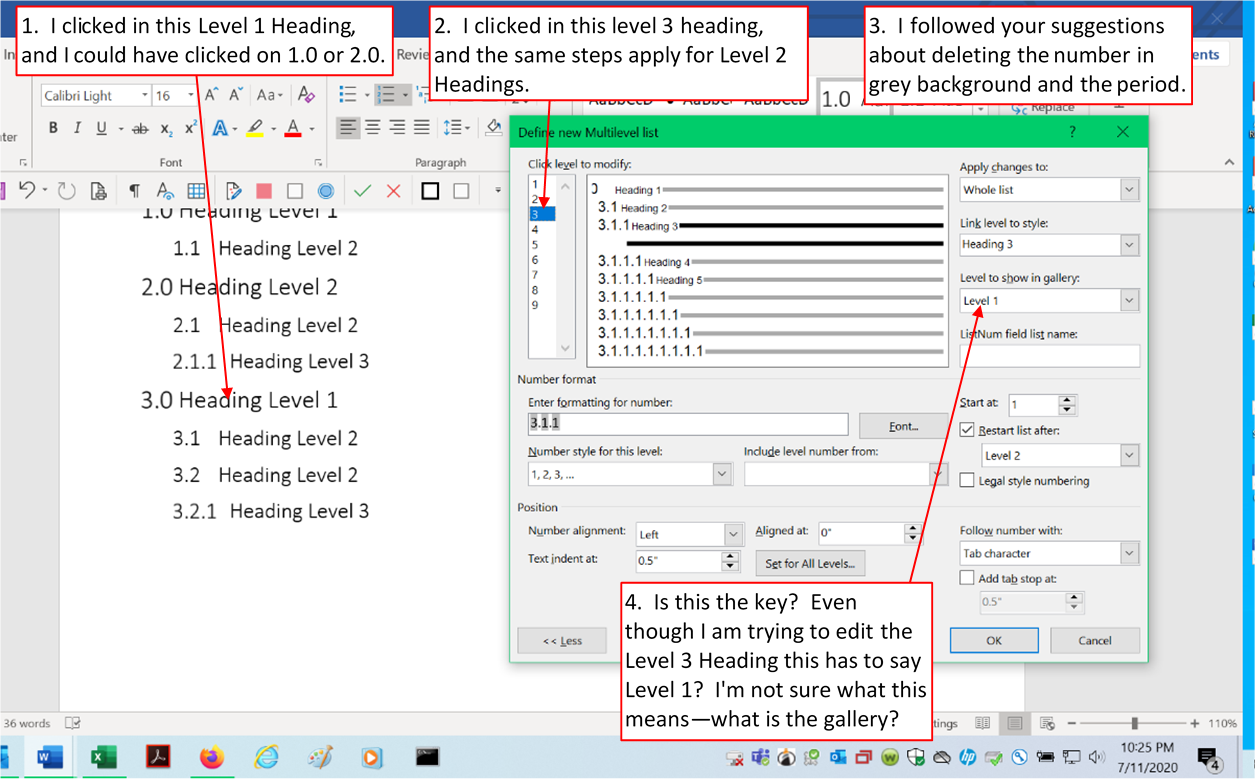Click the << Less button

pyautogui.click(x=562, y=641)
